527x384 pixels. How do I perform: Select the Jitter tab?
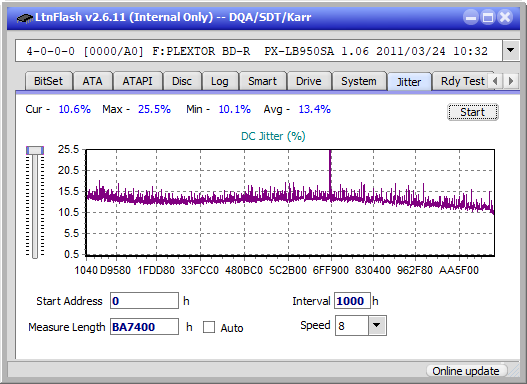[409, 82]
